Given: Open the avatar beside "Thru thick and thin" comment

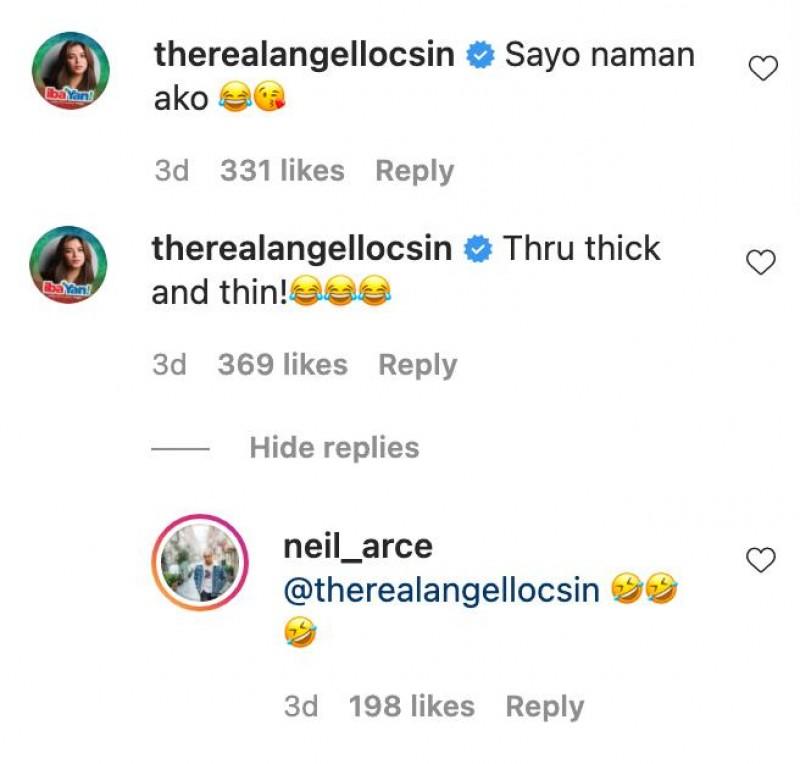Looking at the screenshot, I should [x=68, y=265].
